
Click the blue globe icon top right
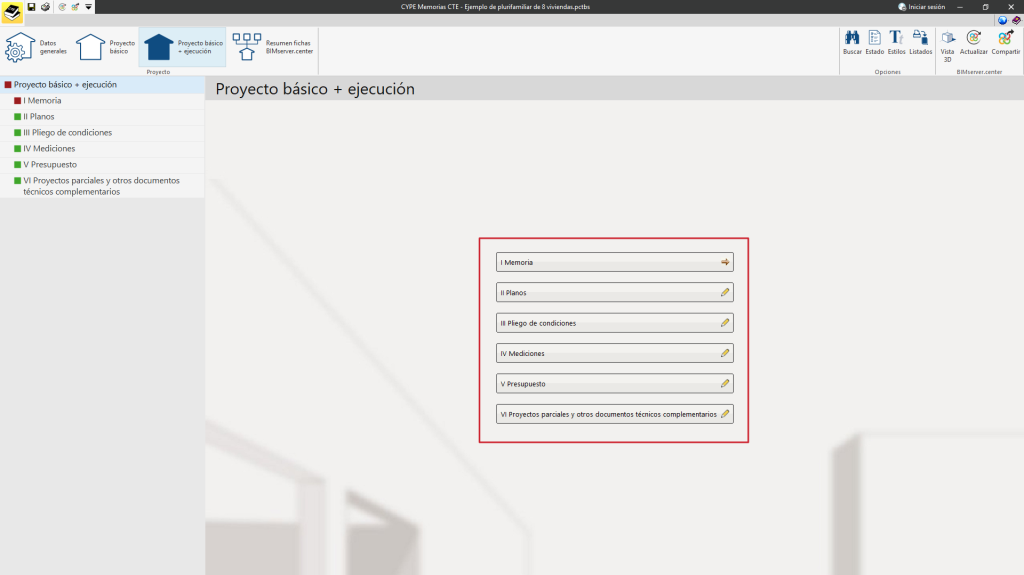pyautogui.click(x=1002, y=20)
